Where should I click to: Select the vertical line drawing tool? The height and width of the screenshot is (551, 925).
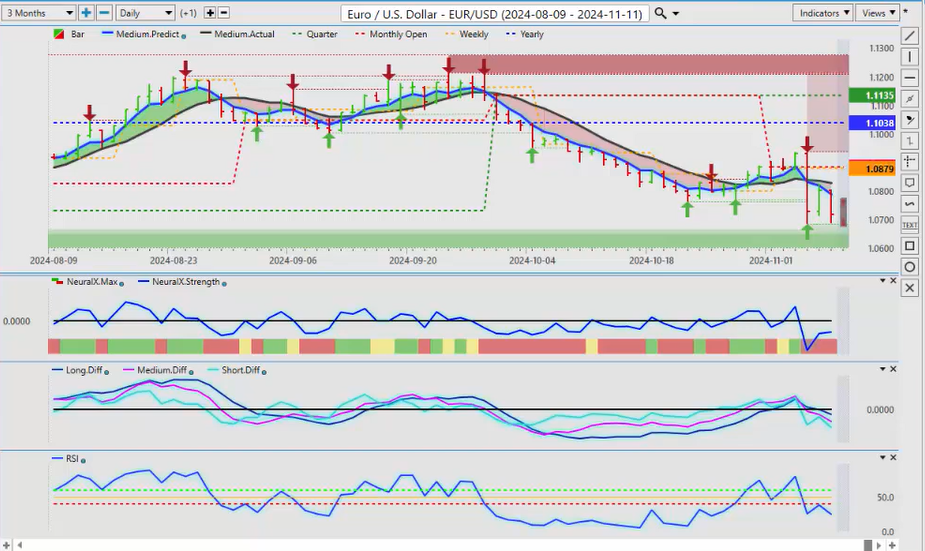pyautogui.click(x=909, y=57)
